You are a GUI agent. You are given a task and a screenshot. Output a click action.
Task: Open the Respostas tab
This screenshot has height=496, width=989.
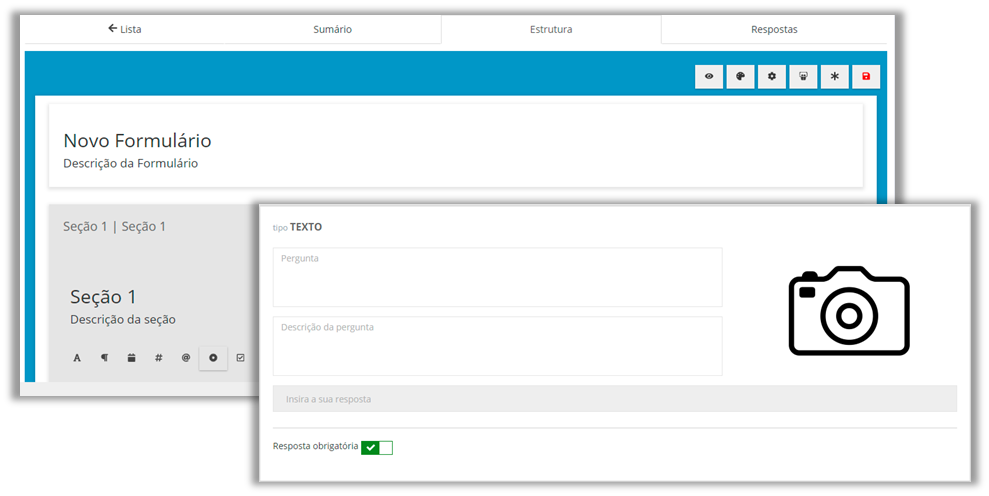pyautogui.click(x=774, y=29)
